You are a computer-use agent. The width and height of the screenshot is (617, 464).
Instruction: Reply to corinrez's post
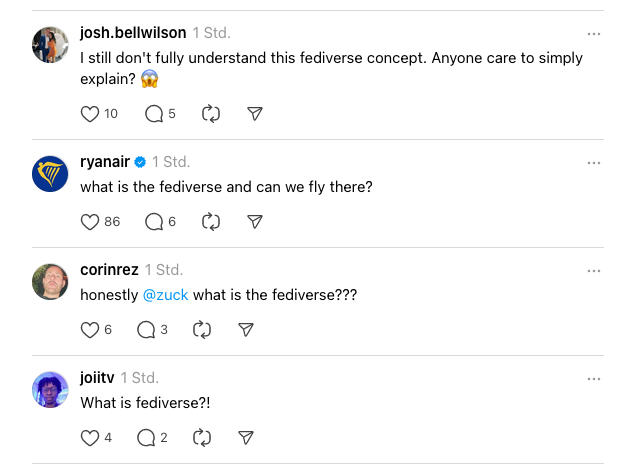[146, 329]
